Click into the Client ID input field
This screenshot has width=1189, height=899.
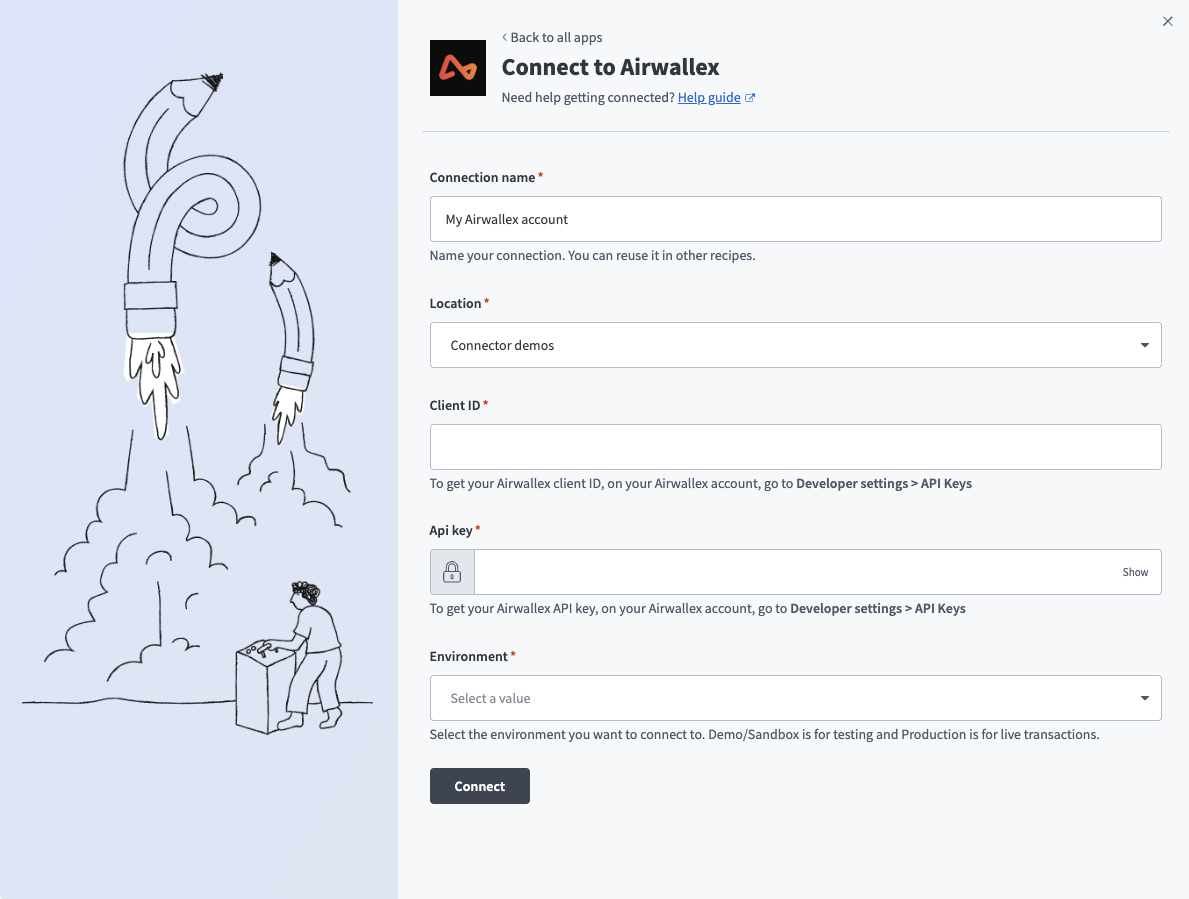(795, 447)
